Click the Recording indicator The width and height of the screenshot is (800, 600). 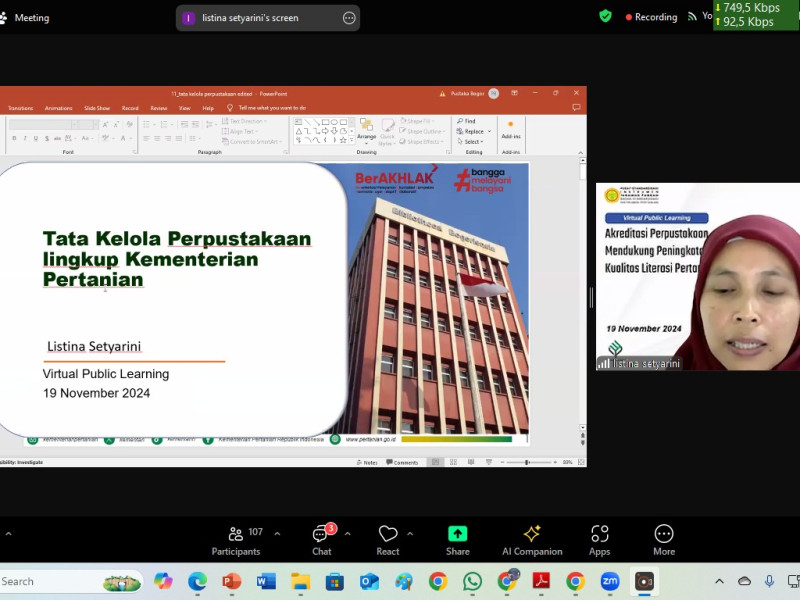(651, 17)
